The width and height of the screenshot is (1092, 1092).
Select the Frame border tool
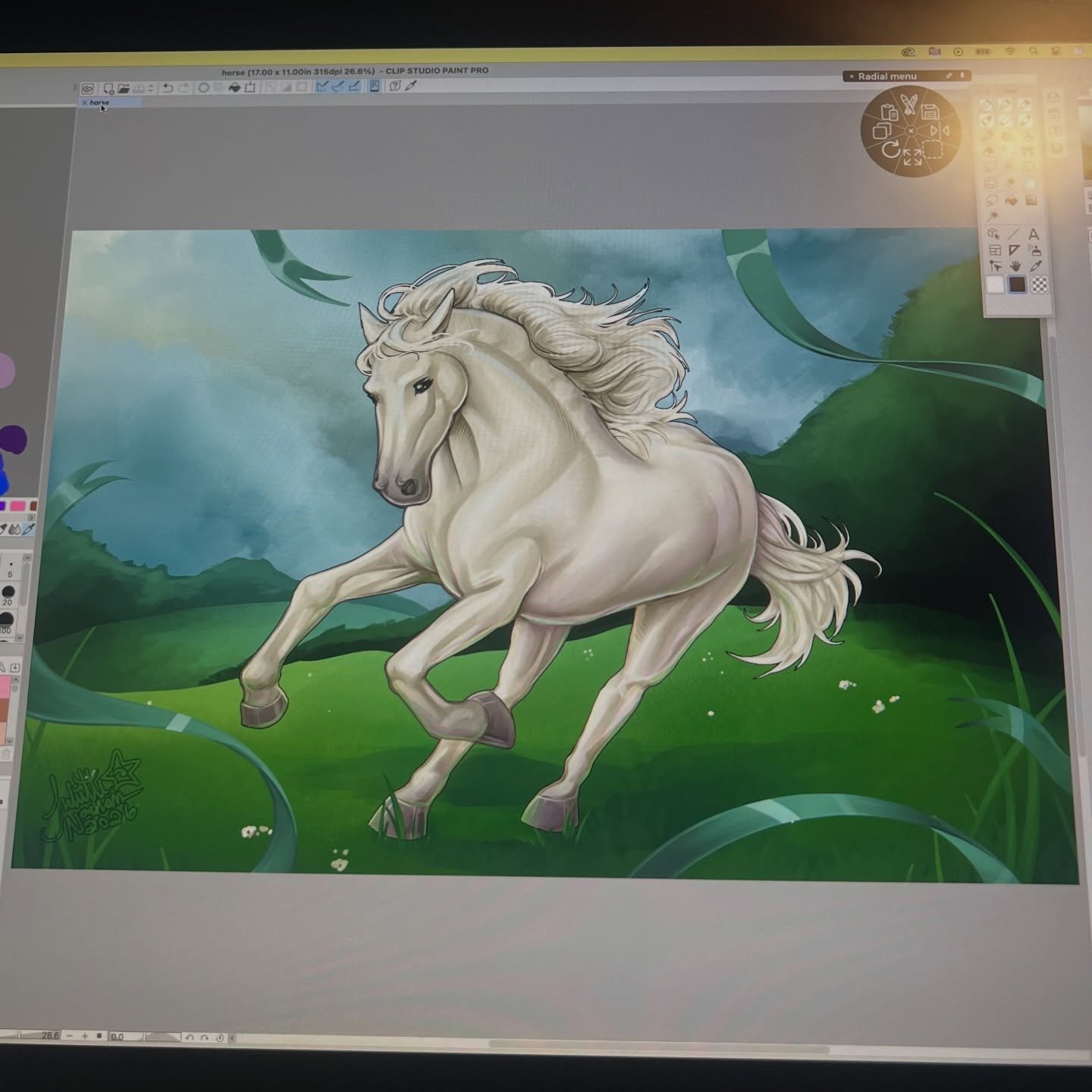coord(995,250)
